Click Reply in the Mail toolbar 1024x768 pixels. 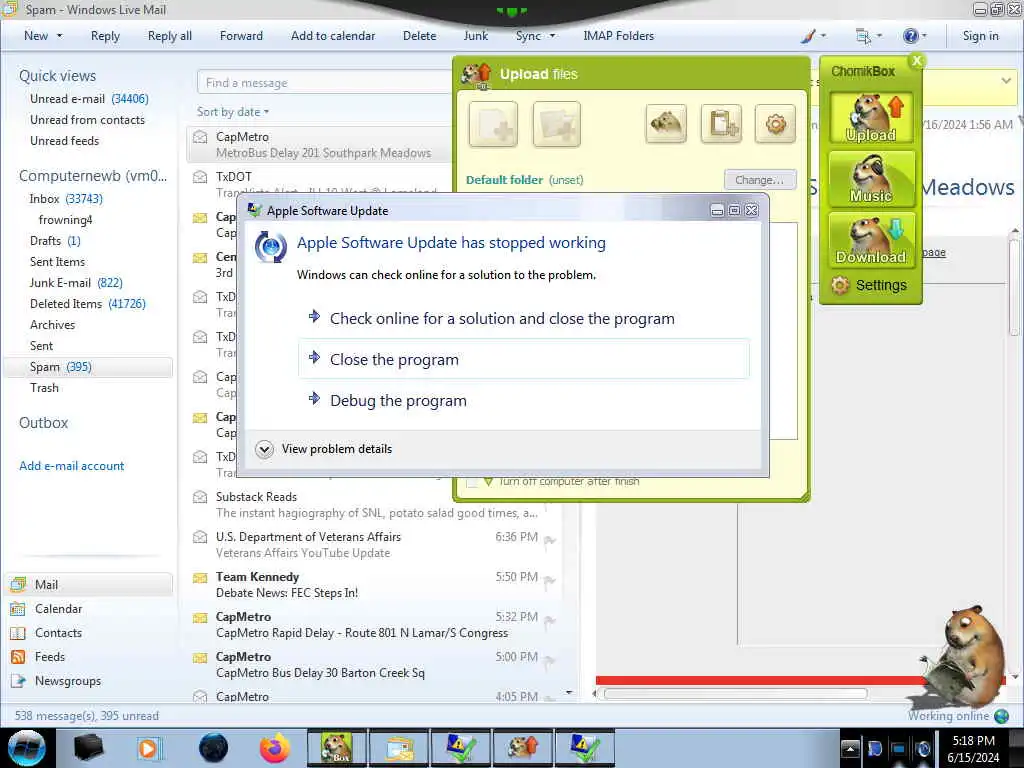[105, 36]
